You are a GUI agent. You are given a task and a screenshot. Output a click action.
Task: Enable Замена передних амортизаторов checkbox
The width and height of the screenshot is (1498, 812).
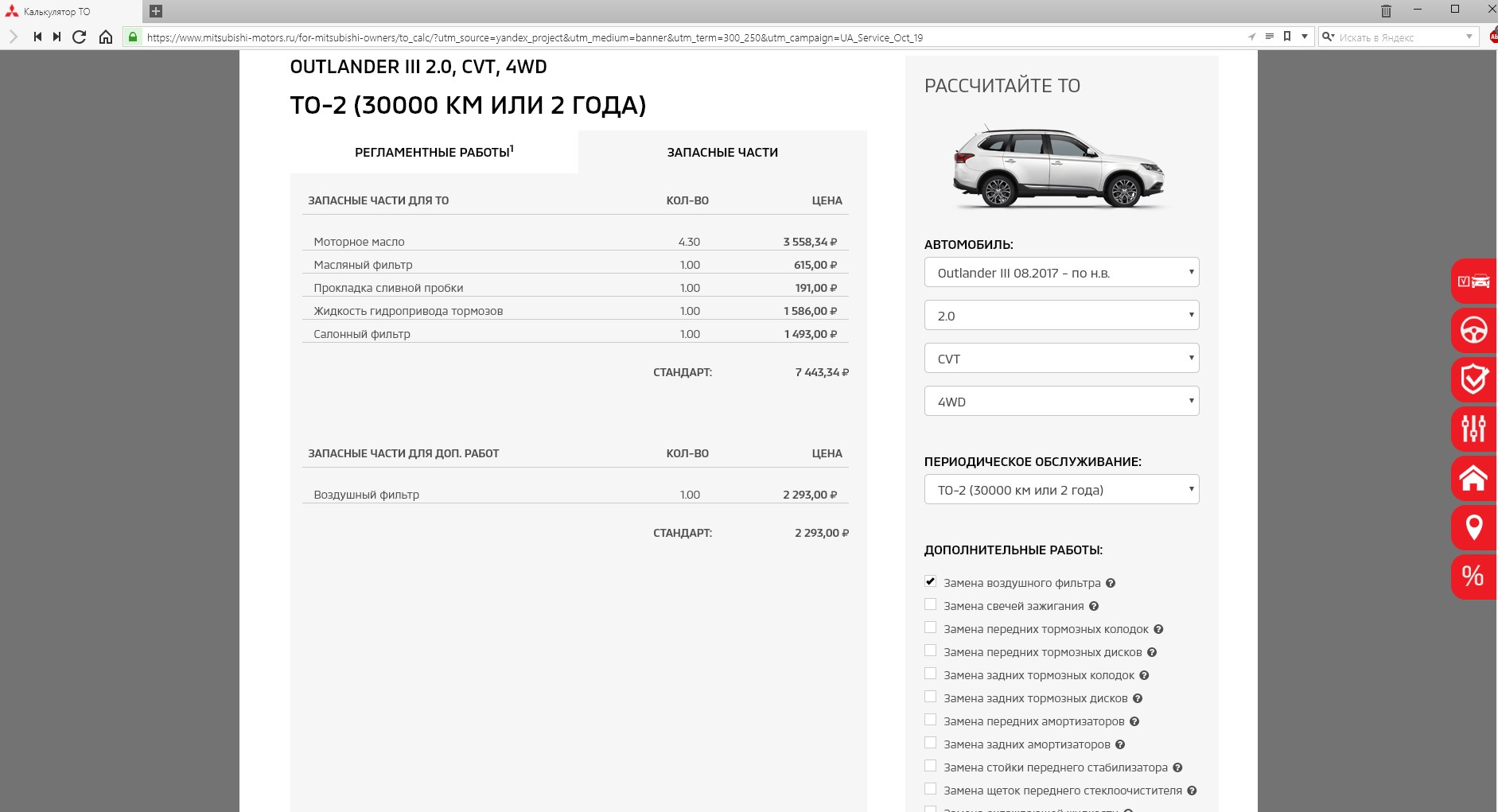click(930, 720)
